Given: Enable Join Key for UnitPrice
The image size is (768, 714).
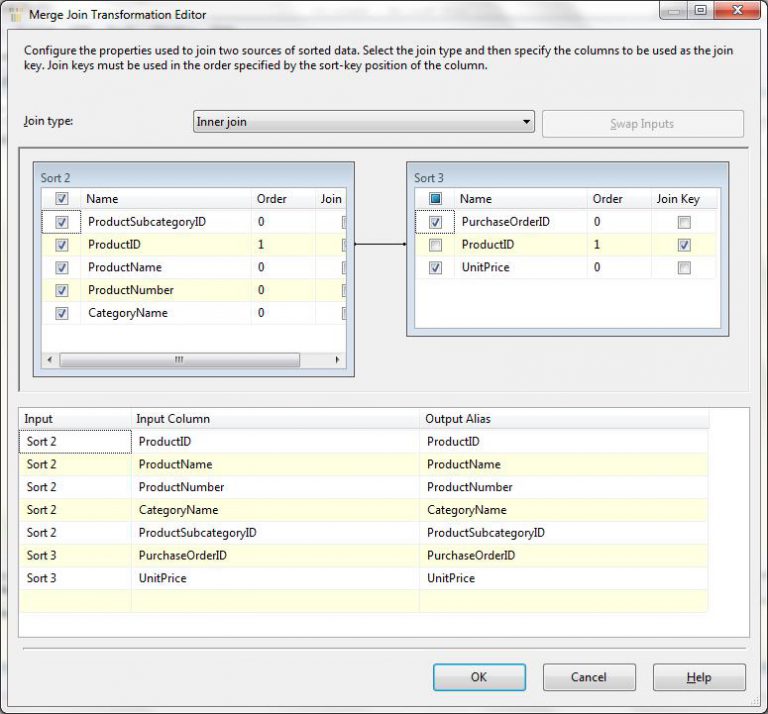Looking at the screenshot, I should point(684,268).
